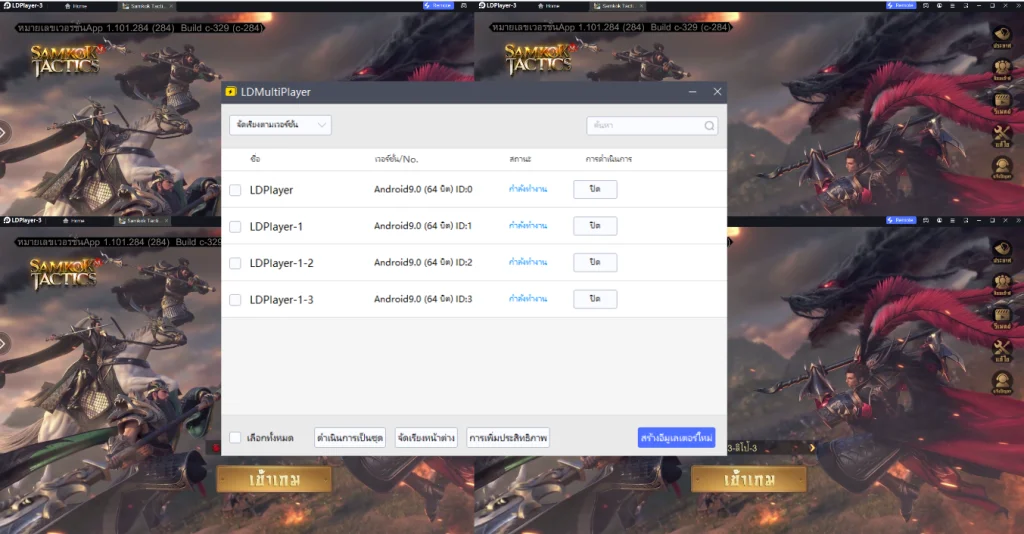Open the video clapperboard icon in top-right emulator

point(1002,101)
